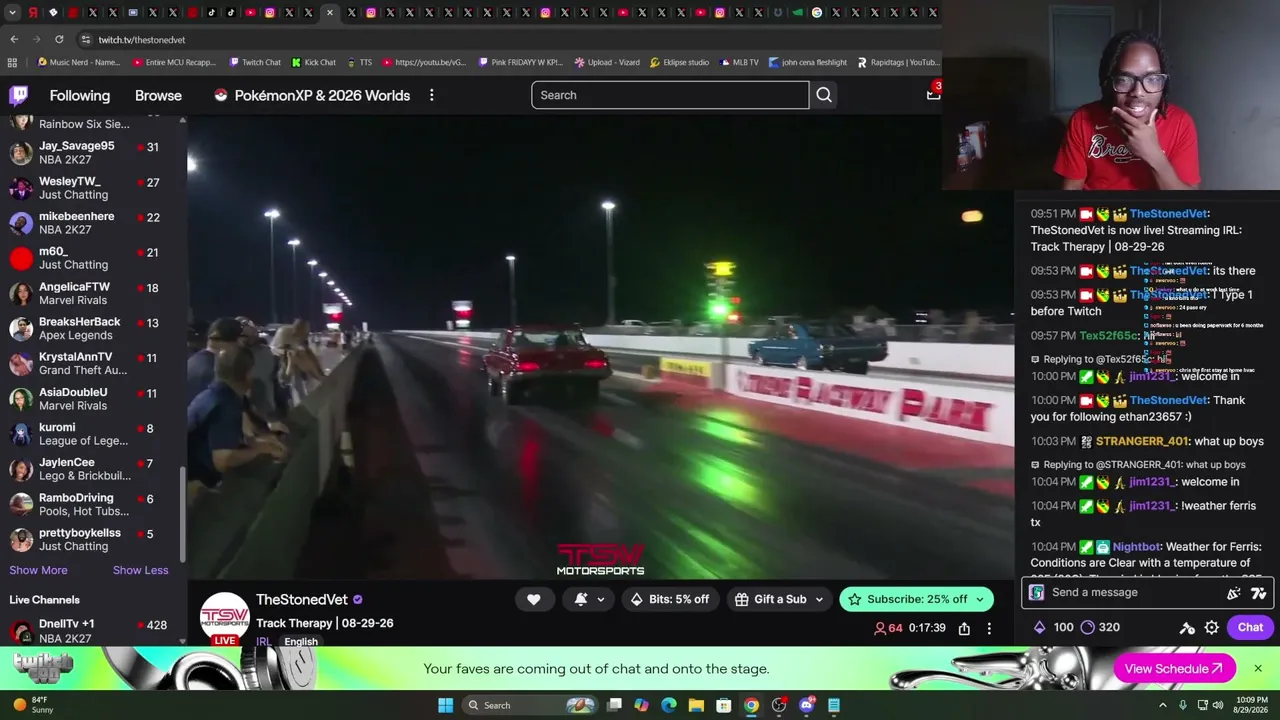Open the Browse tab
Image resolution: width=1280 pixels, height=720 pixels.
(158, 95)
